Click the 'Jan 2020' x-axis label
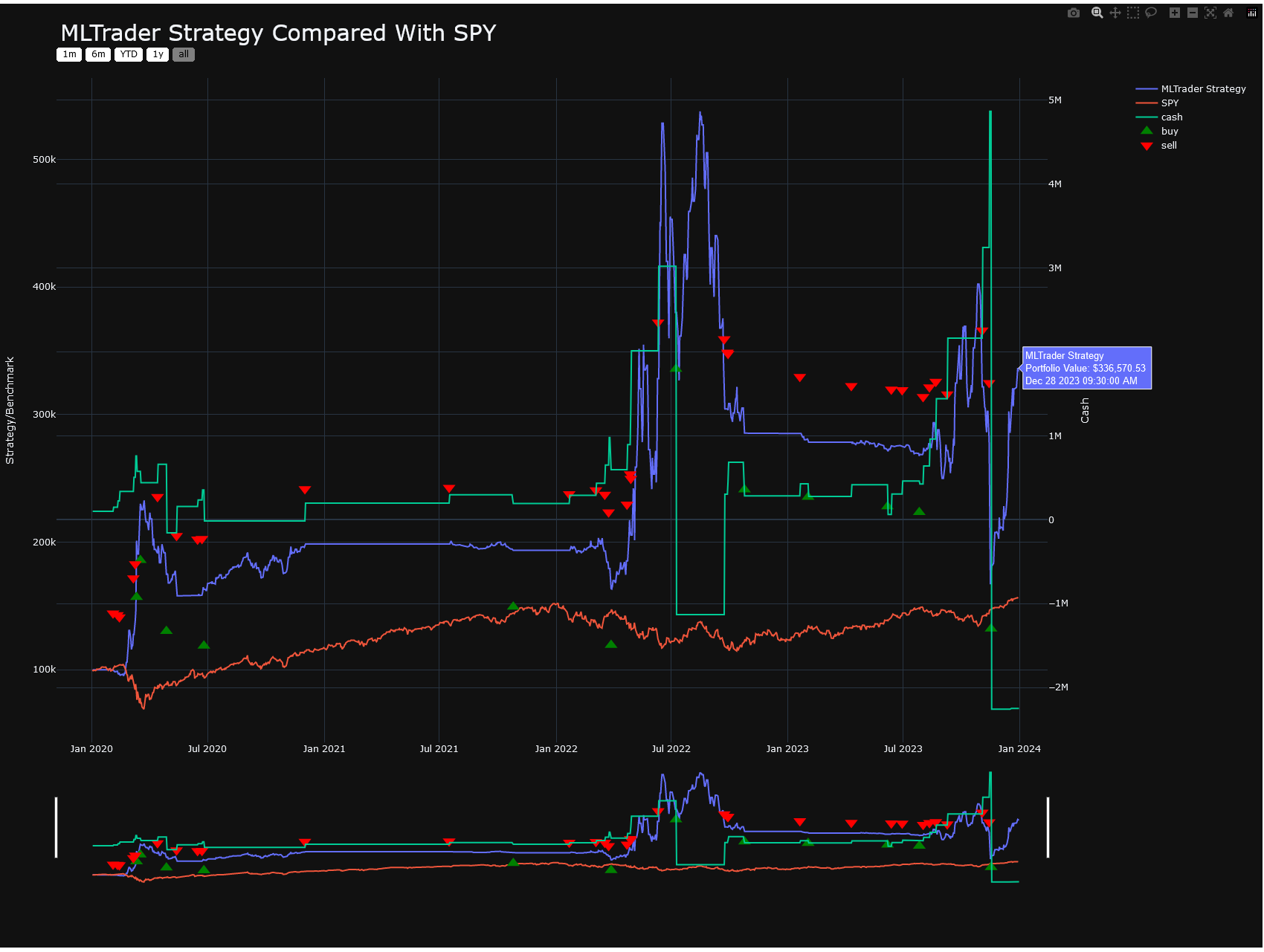The width and height of the screenshot is (1264, 952). [91, 748]
